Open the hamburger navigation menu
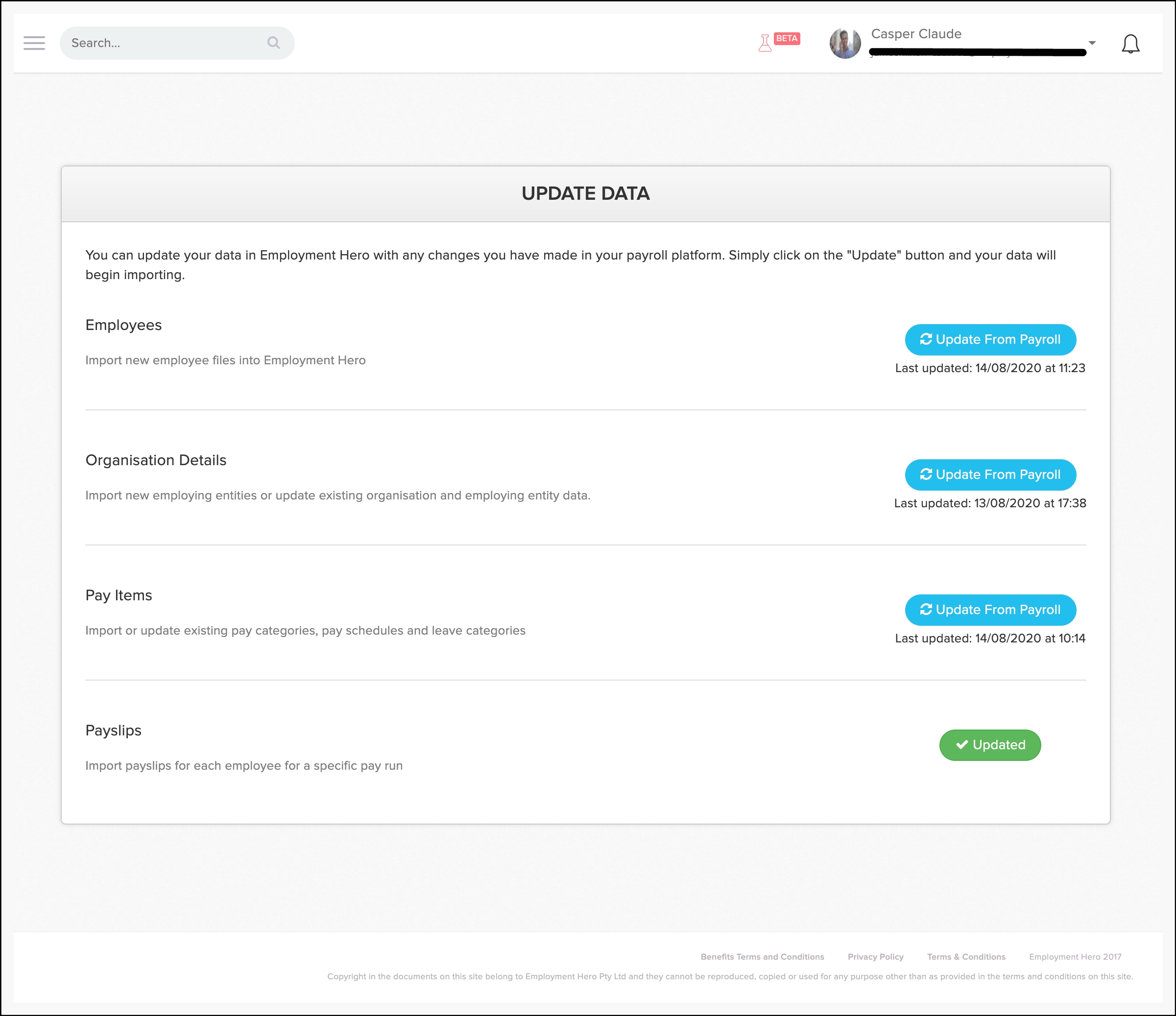 pos(34,43)
